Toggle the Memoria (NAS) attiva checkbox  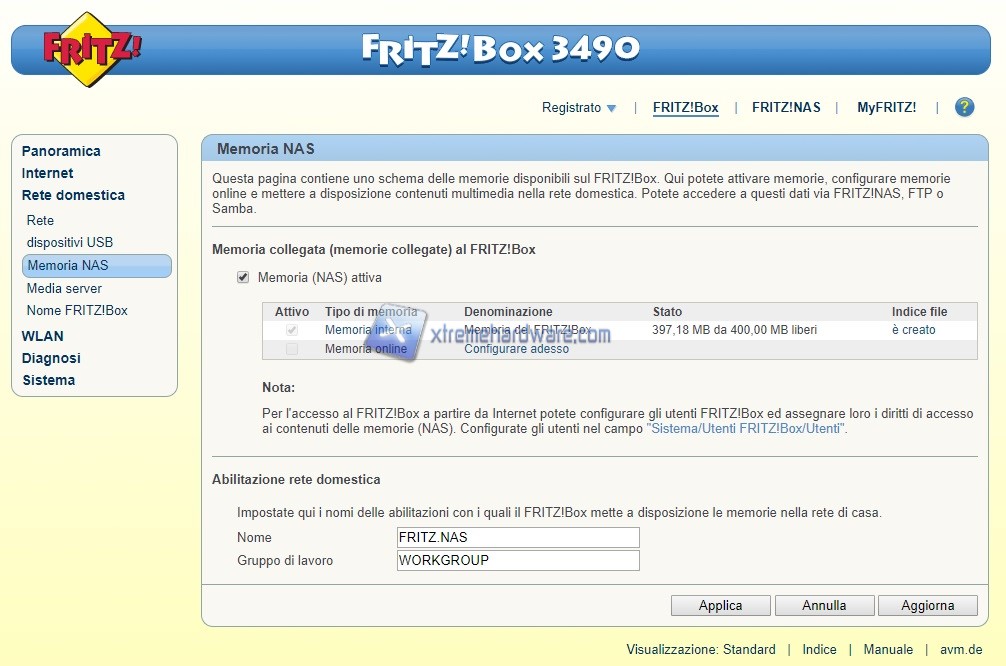pos(243,277)
